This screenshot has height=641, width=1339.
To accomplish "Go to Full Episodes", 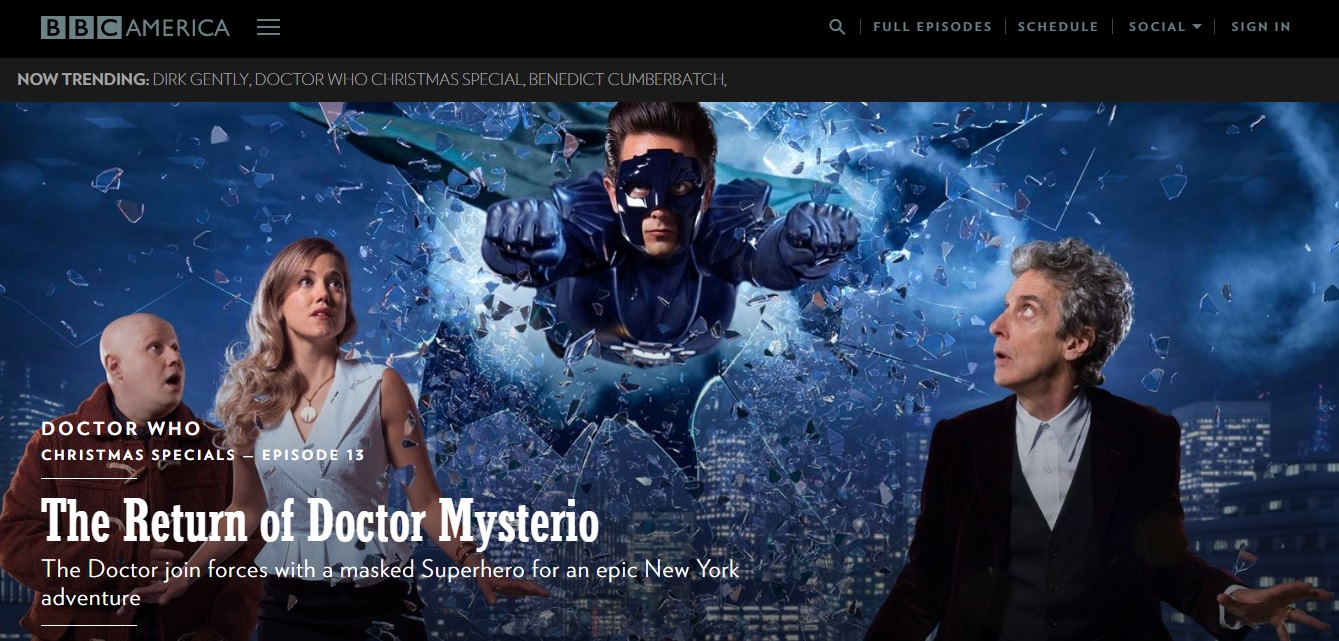I will tap(932, 27).
